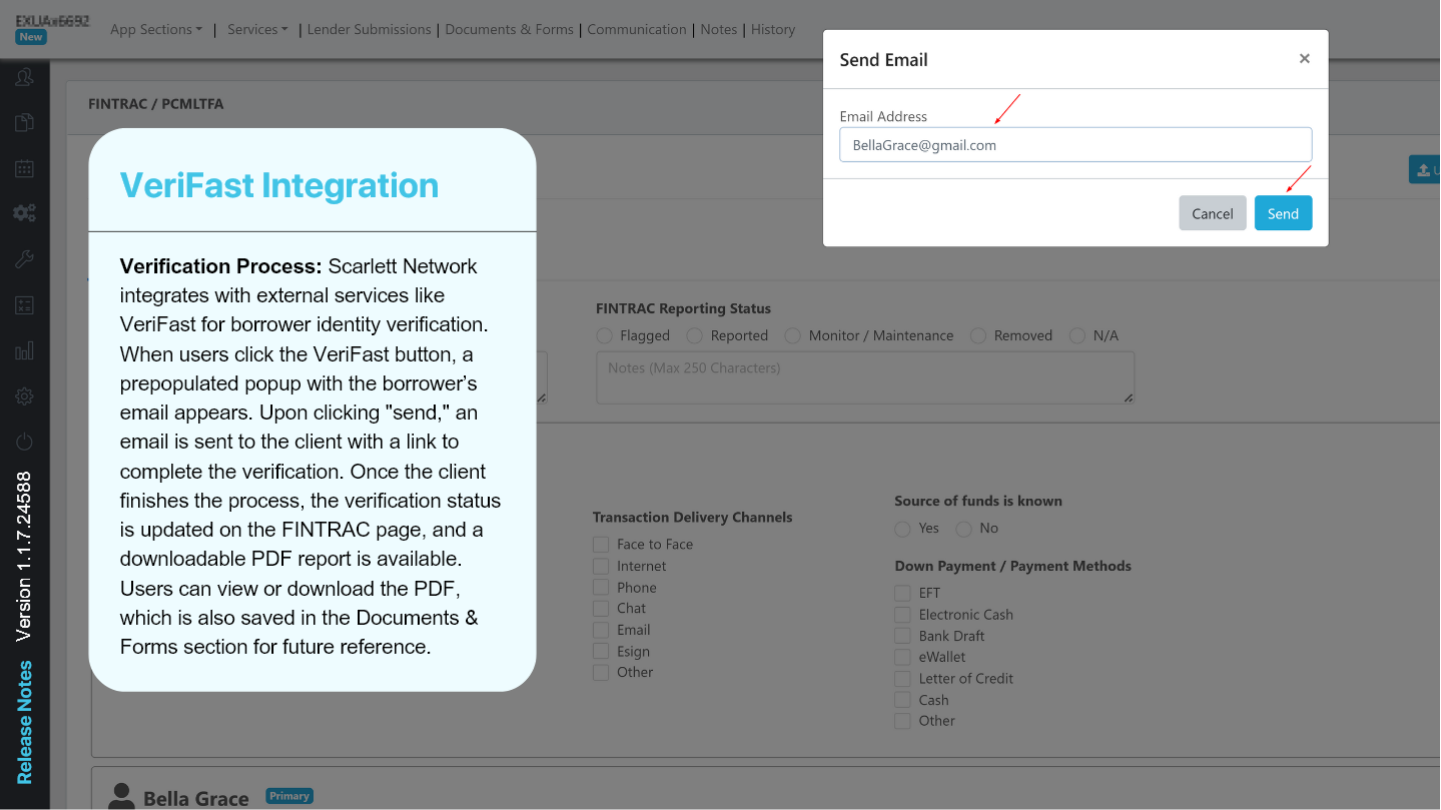
Task: Open the bar chart reports icon
Action: (x=24, y=351)
